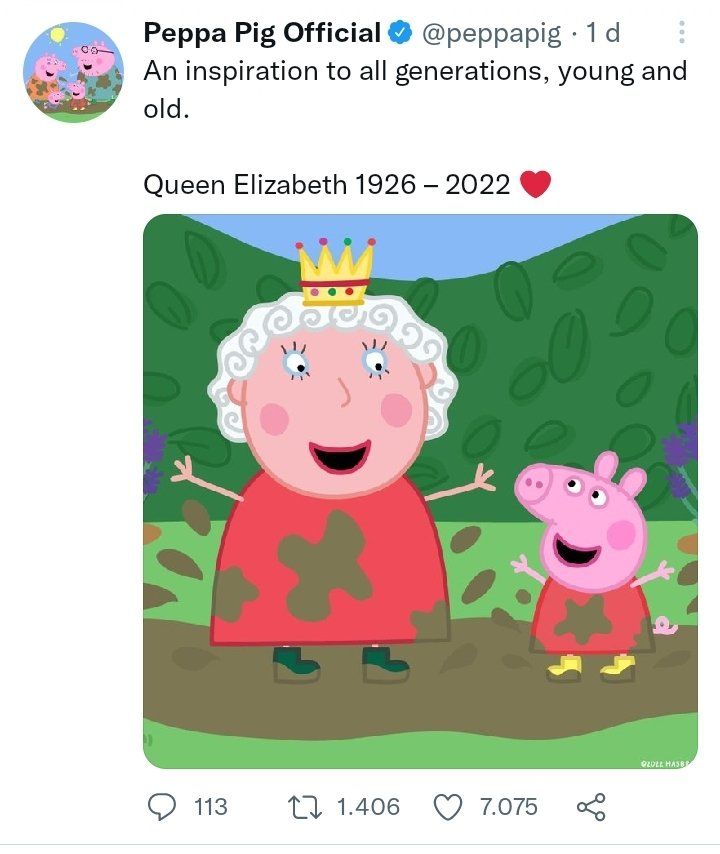
Task: Open the three-dot more options menu
Action: 681,32
